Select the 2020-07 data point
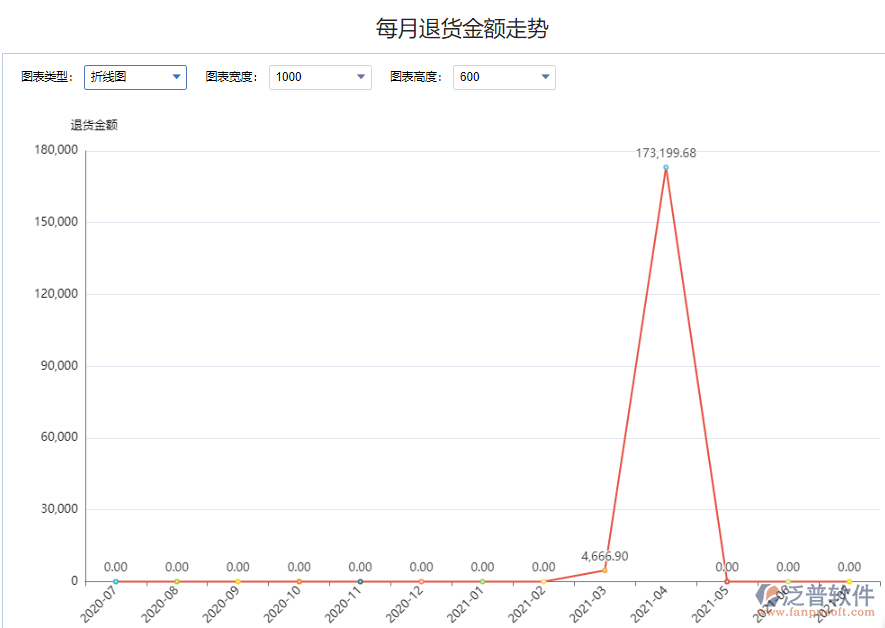This screenshot has width=885, height=628. click(x=117, y=580)
